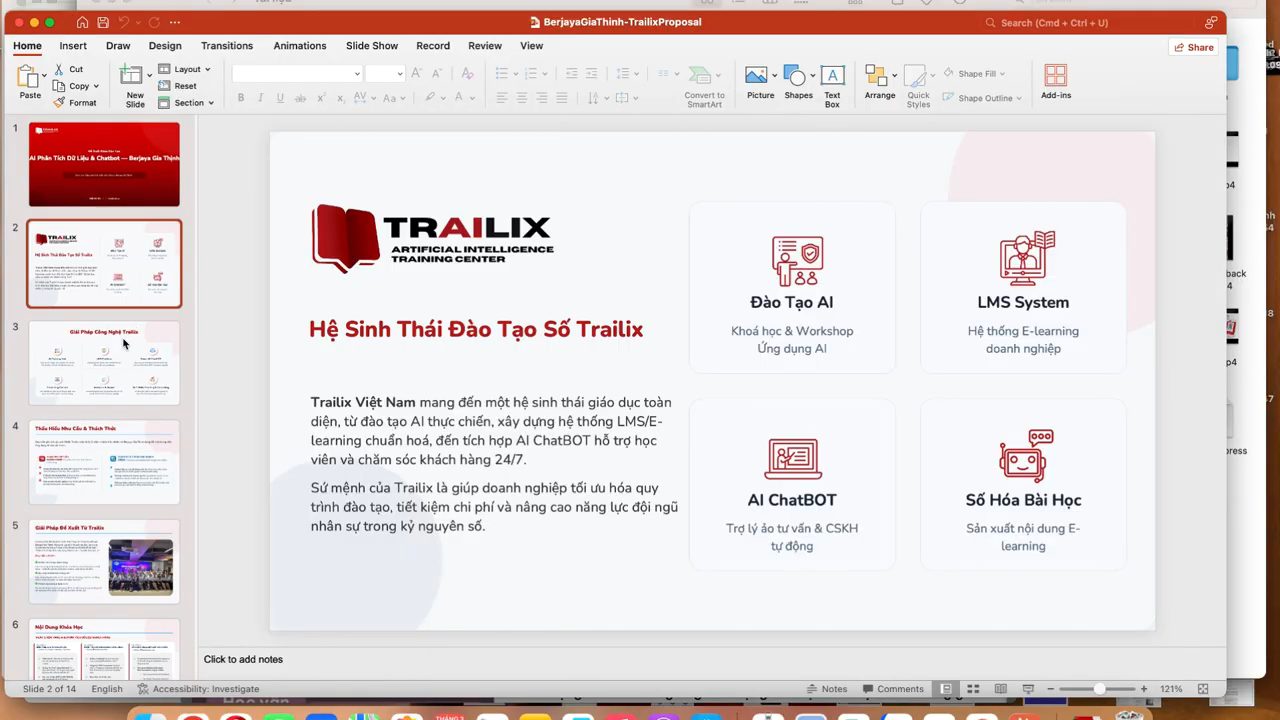
Task: Open the Shapes gallery
Action: pos(798,82)
